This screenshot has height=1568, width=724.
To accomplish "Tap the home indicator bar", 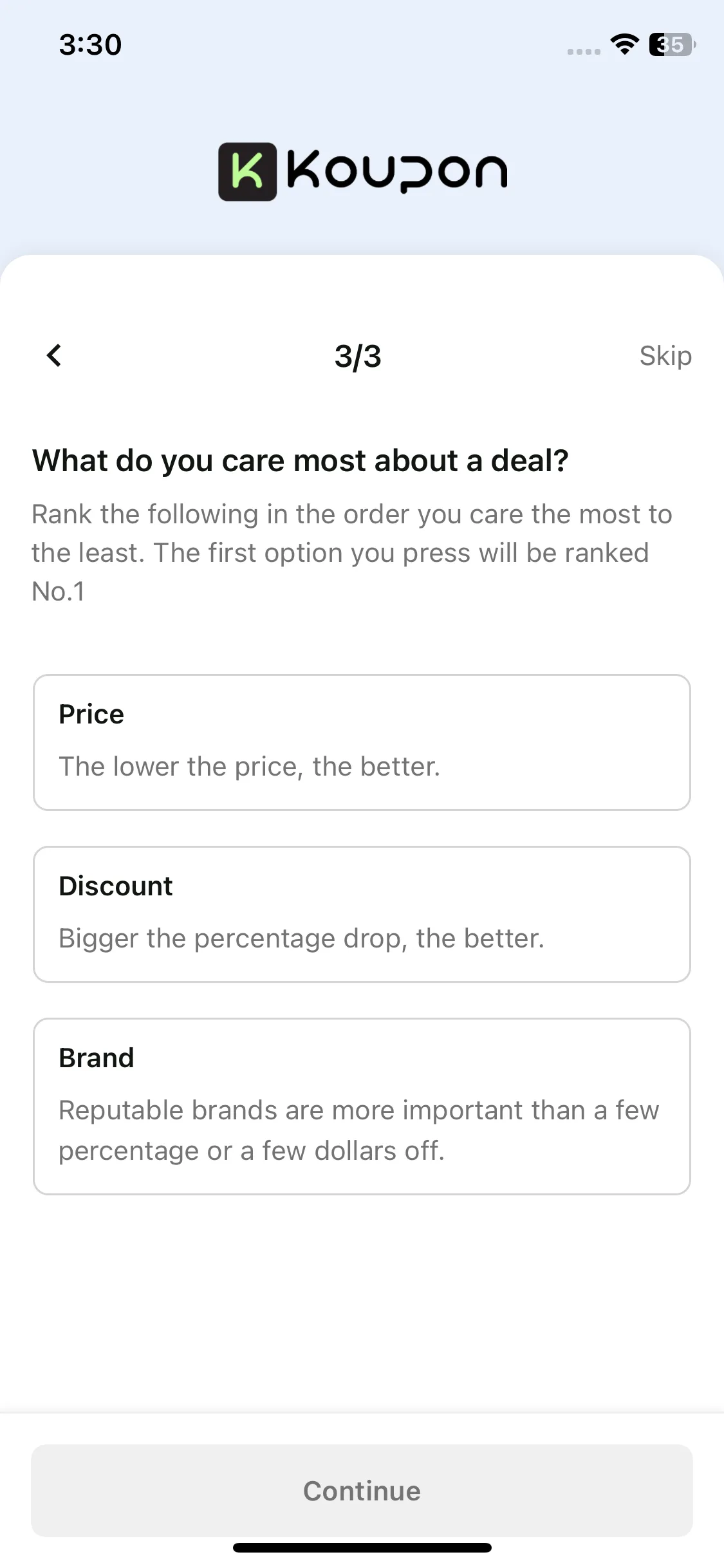I will 362,1547.
